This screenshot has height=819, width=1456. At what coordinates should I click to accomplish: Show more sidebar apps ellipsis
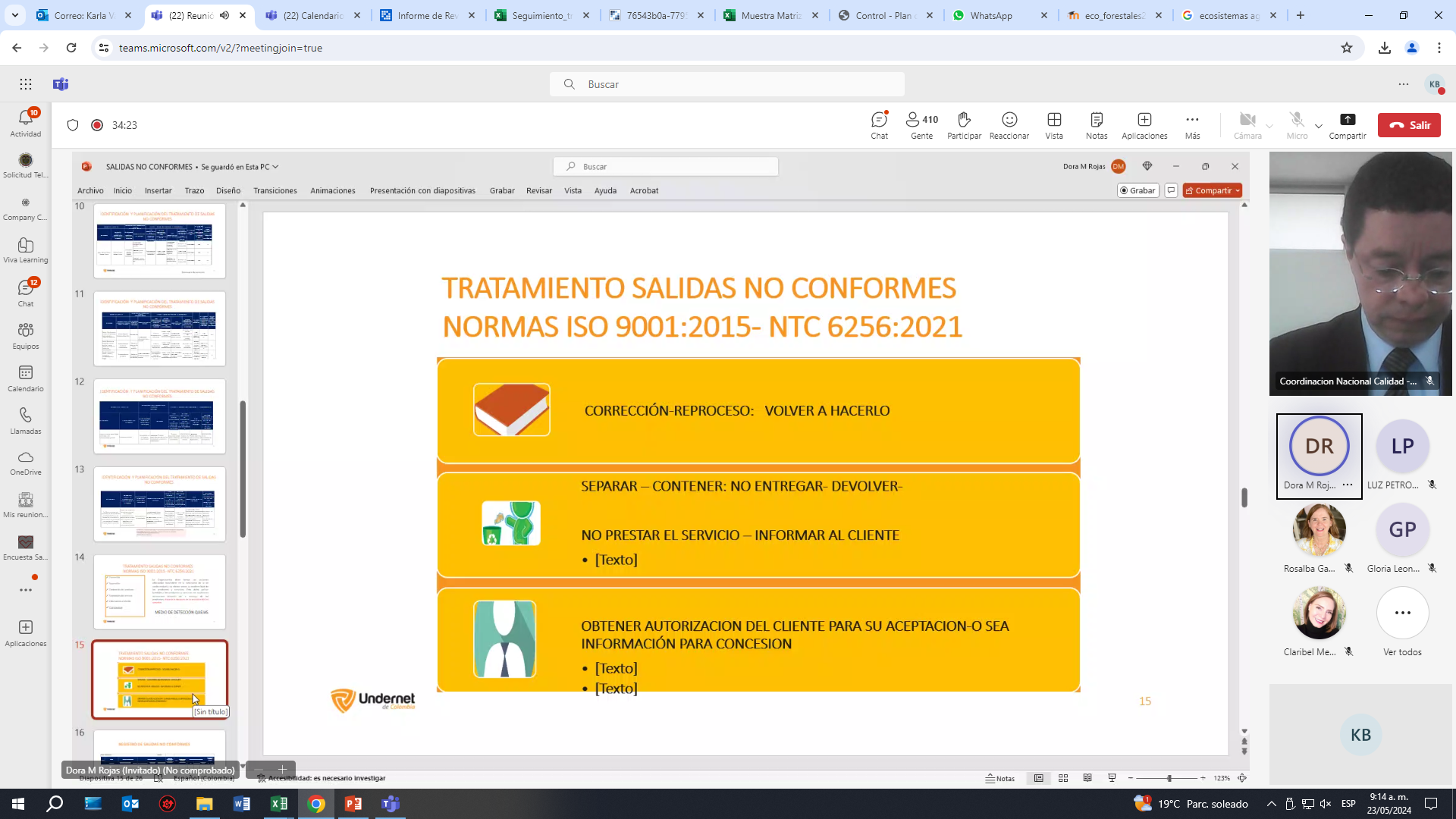point(26,590)
